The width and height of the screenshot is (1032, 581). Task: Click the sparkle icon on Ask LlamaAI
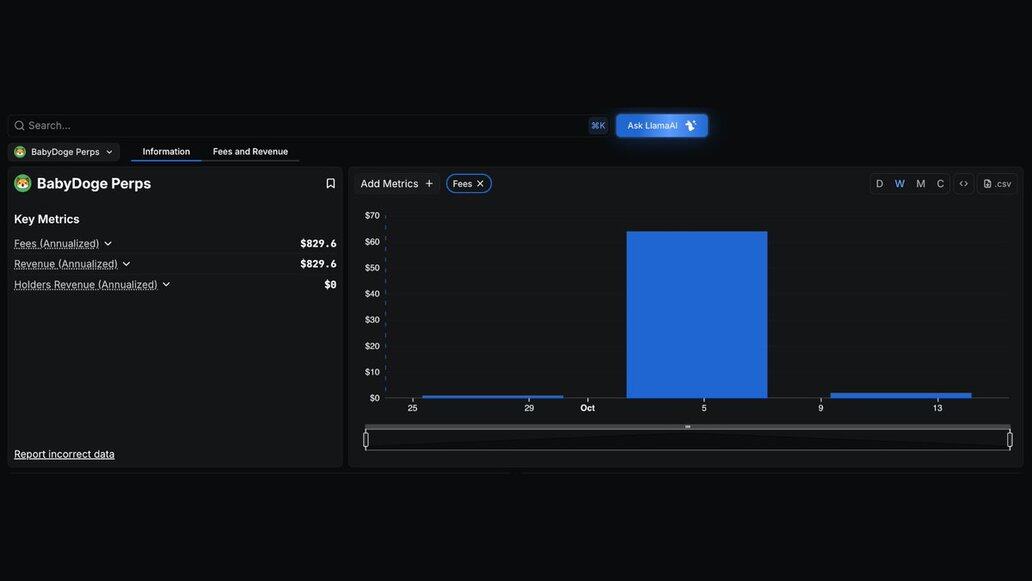tap(690, 126)
